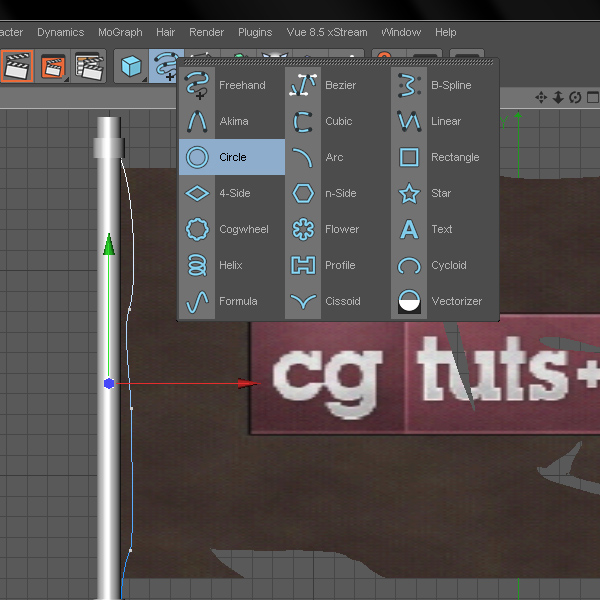Click the Render to Picture Viewer icon
This screenshot has height=600, width=600.
click(52, 66)
